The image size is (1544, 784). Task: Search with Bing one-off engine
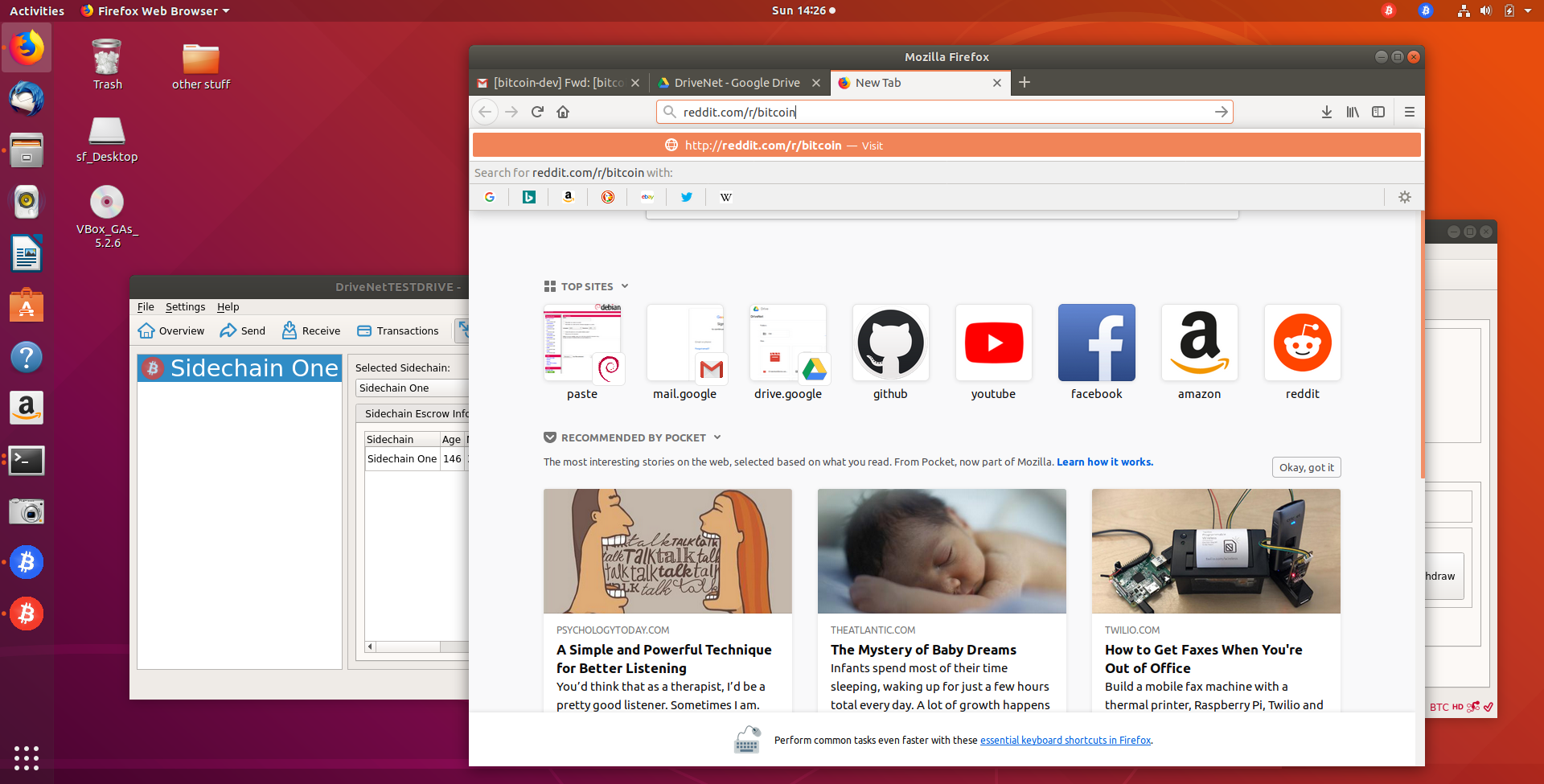(529, 197)
